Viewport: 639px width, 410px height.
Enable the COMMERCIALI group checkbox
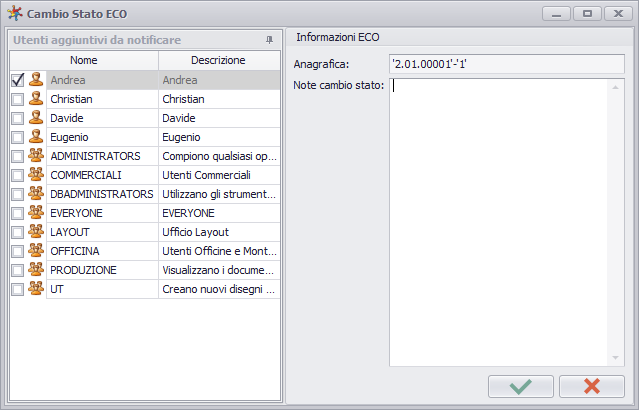[18, 175]
